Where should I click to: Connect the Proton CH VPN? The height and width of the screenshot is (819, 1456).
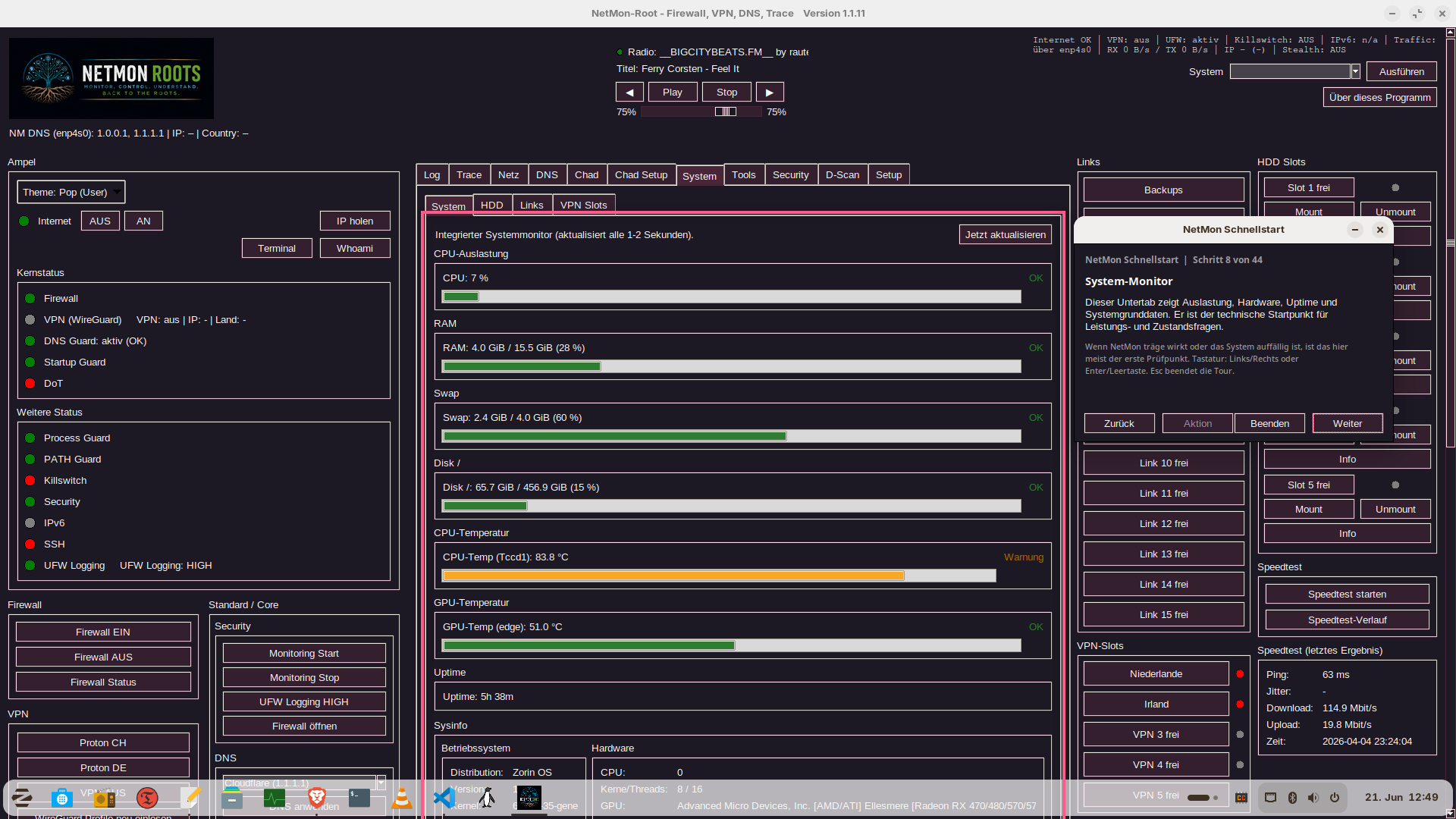[103, 743]
